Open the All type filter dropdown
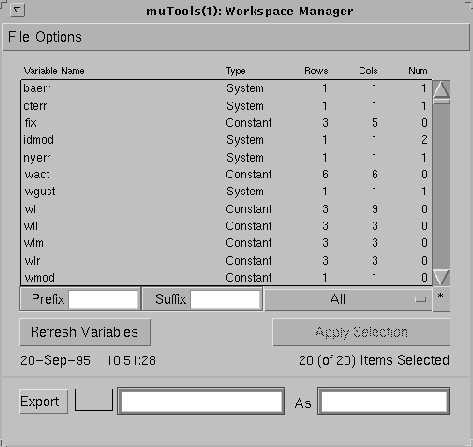Image resolution: width=473 pixels, height=447 pixels. (x=348, y=299)
